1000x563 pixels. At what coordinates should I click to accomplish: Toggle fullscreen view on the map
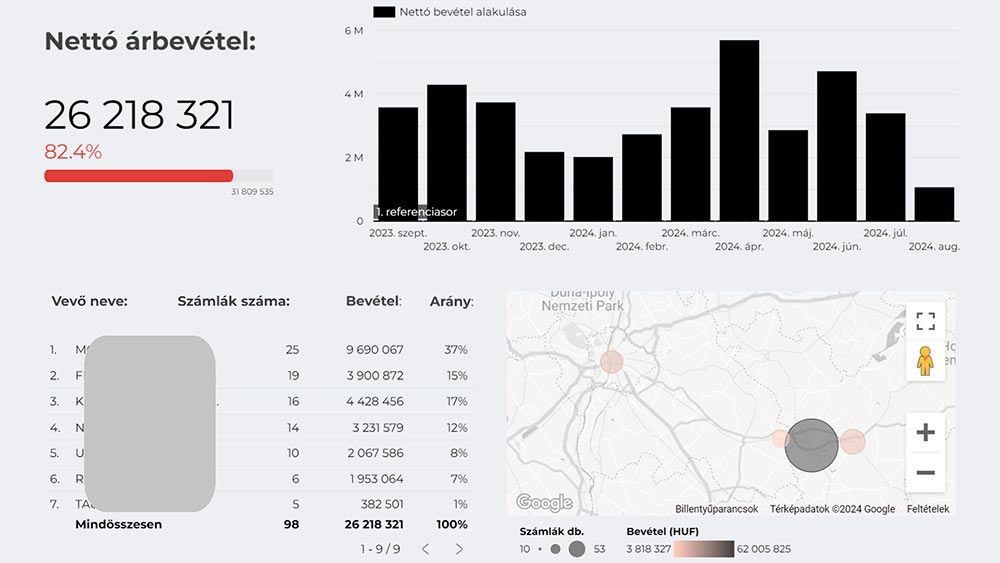[x=925, y=321]
